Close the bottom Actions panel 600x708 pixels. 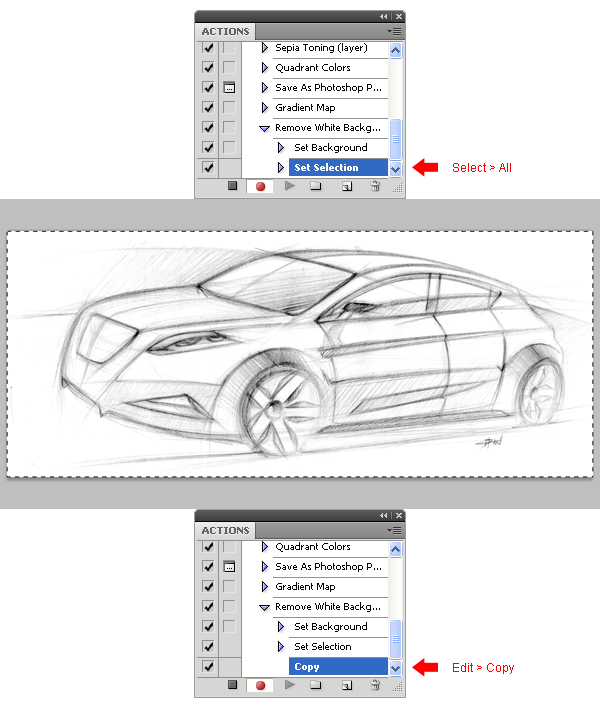click(399, 516)
